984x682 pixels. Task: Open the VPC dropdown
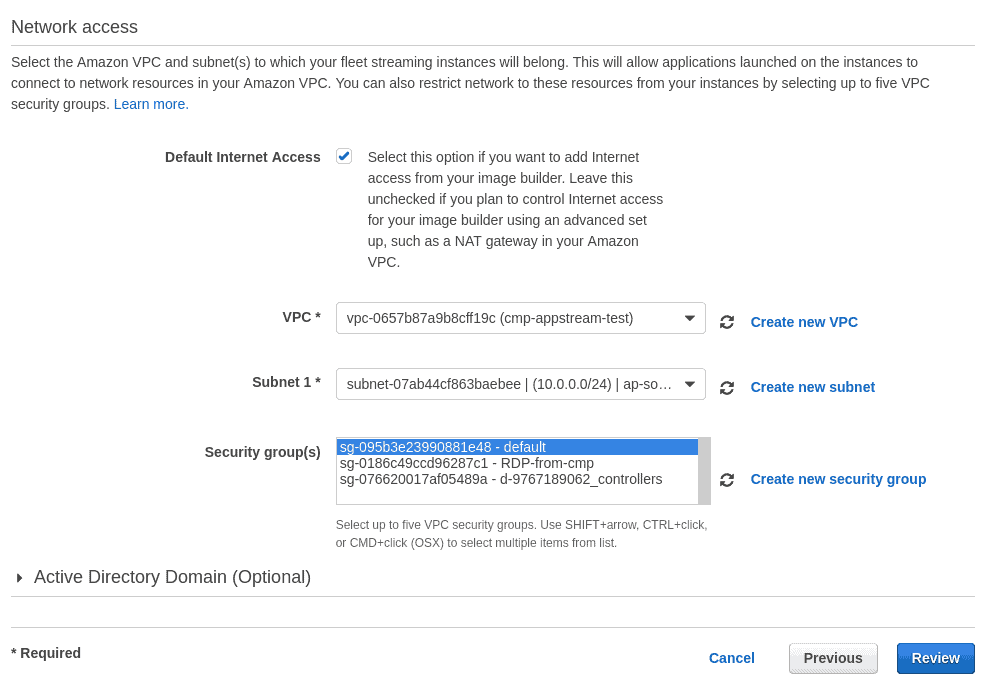tap(520, 318)
